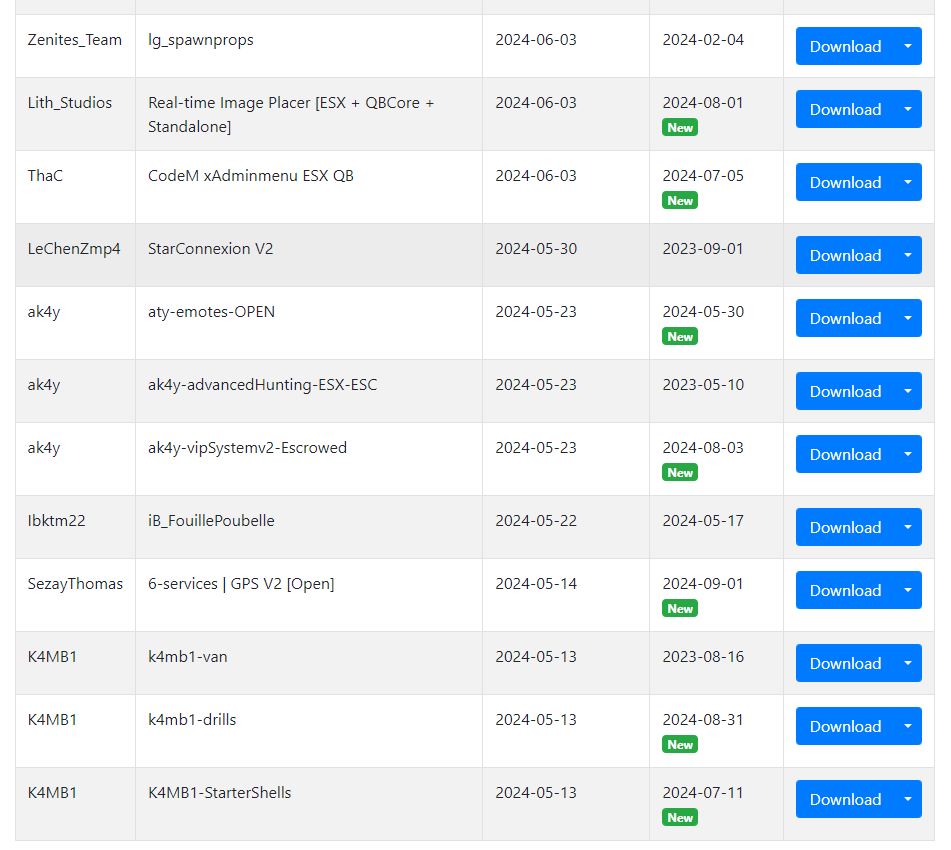Click the New badge under 2024-07-11
The height and width of the screenshot is (850, 951).
pos(680,817)
